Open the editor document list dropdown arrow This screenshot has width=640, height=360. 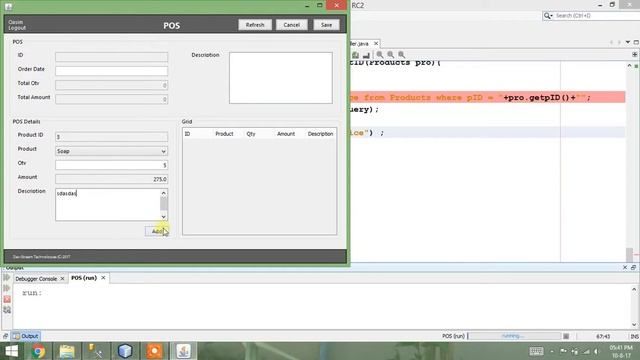pyautogui.click(x=628, y=42)
